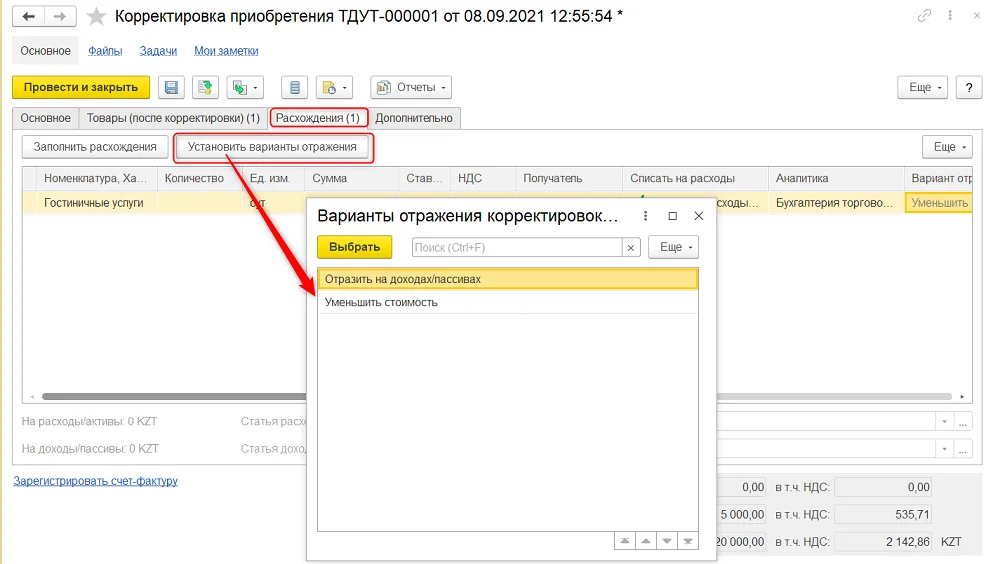1000x564 pixels.
Task: Open Мои заметки link
Action: coord(226,51)
